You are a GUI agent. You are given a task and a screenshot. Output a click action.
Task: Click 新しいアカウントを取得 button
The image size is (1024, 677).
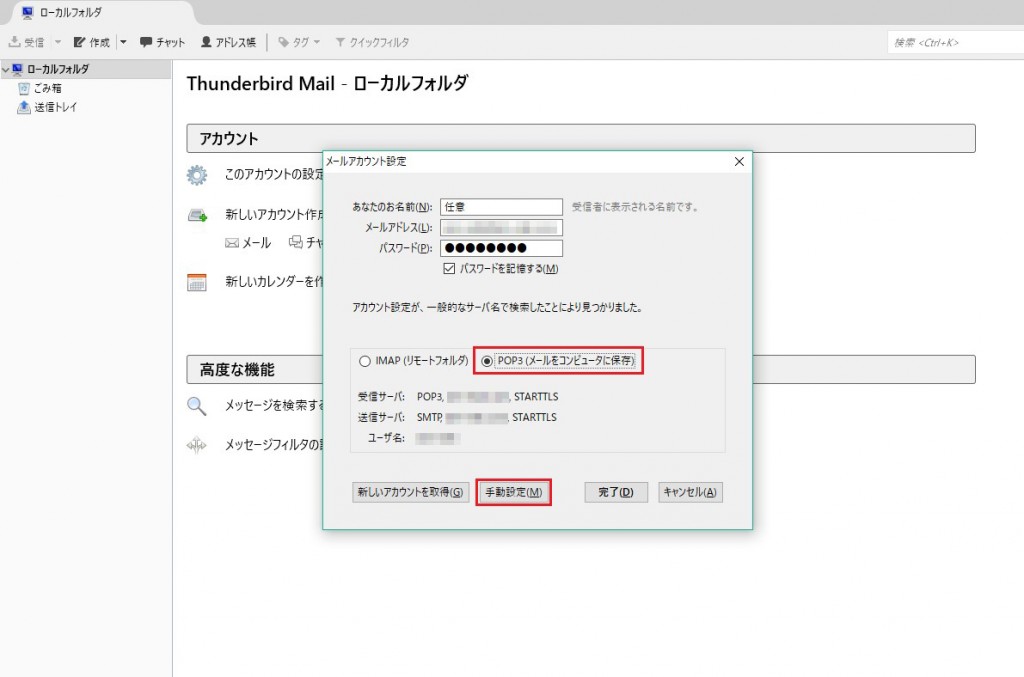tap(410, 492)
